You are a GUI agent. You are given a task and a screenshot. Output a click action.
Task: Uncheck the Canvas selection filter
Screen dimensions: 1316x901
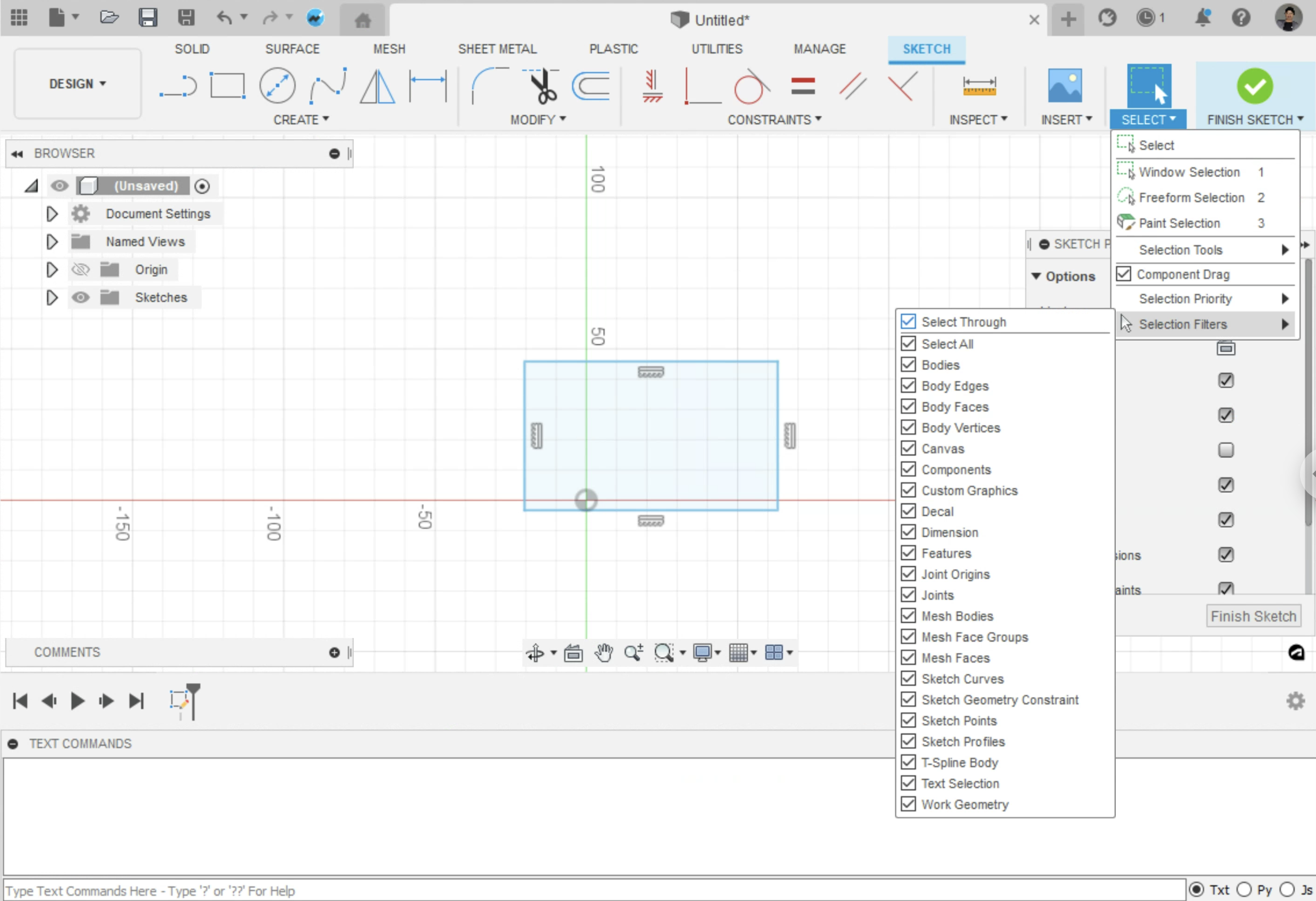(x=908, y=448)
